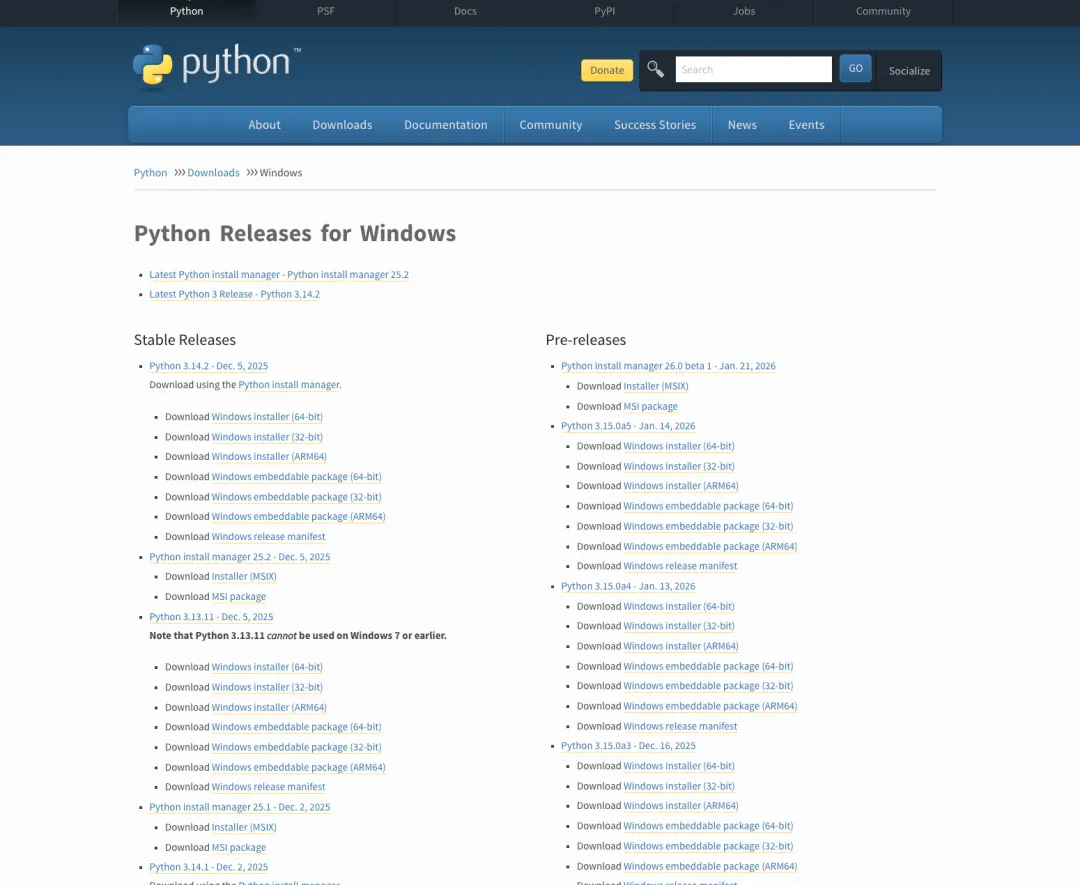The width and height of the screenshot is (1080, 885).
Task: Open the About navigation menu
Action: coord(264,125)
